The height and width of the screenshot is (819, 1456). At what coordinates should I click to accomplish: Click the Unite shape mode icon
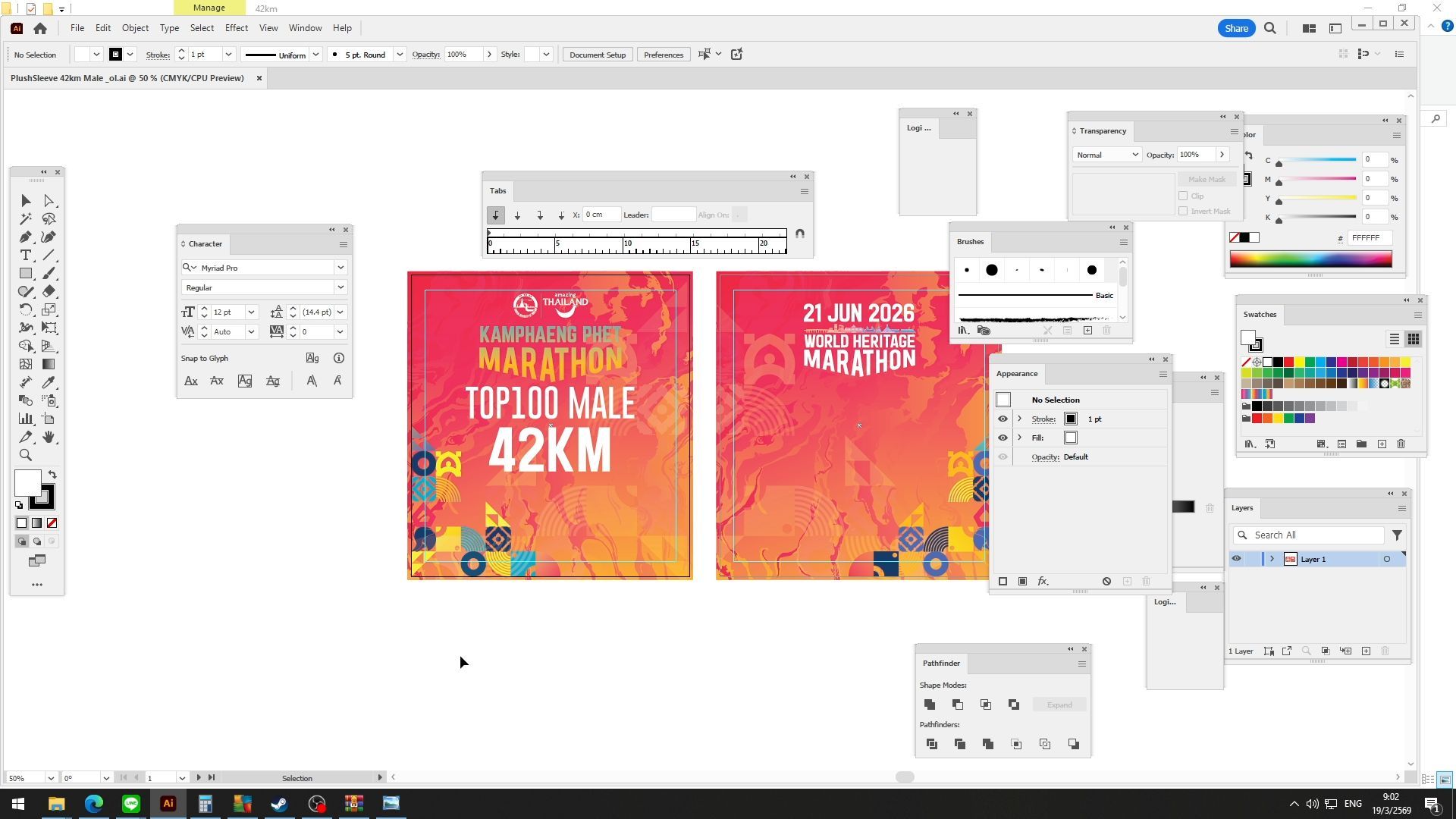tap(930, 705)
